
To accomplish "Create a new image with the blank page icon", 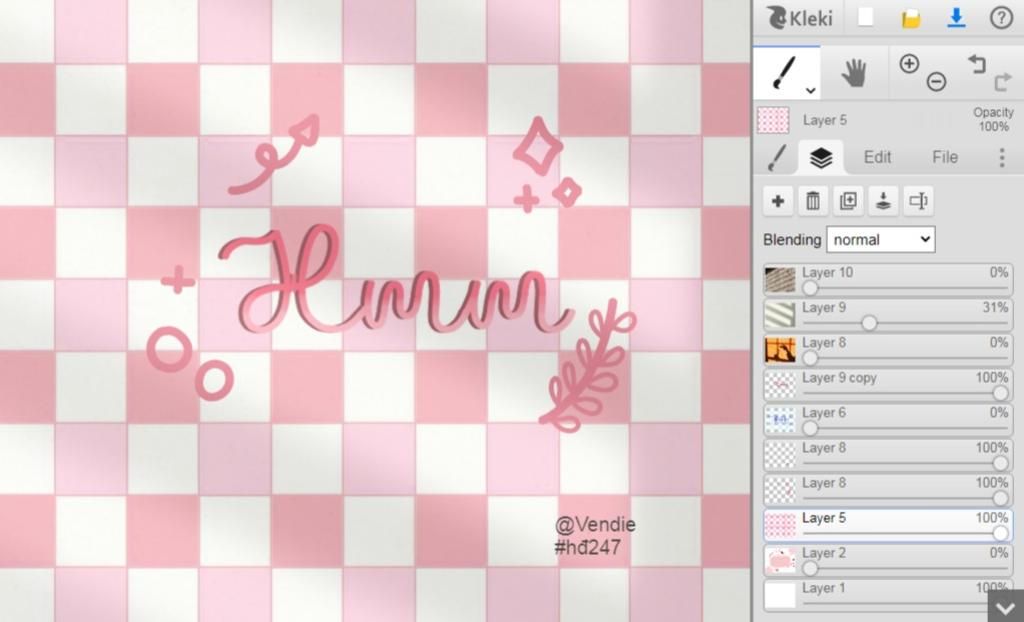I will (865, 18).
